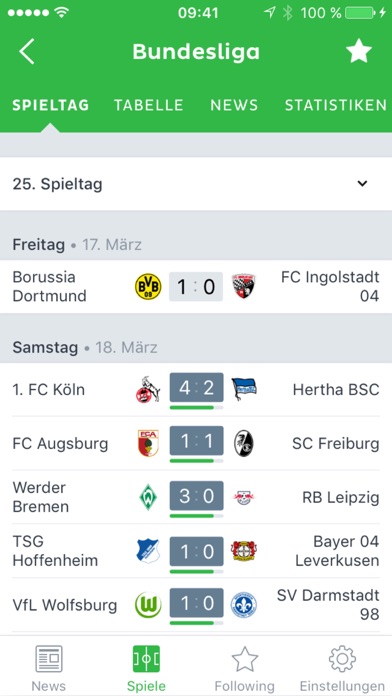
Task: Tap the RB Leipzig logo
Action: pyautogui.click(x=244, y=498)
